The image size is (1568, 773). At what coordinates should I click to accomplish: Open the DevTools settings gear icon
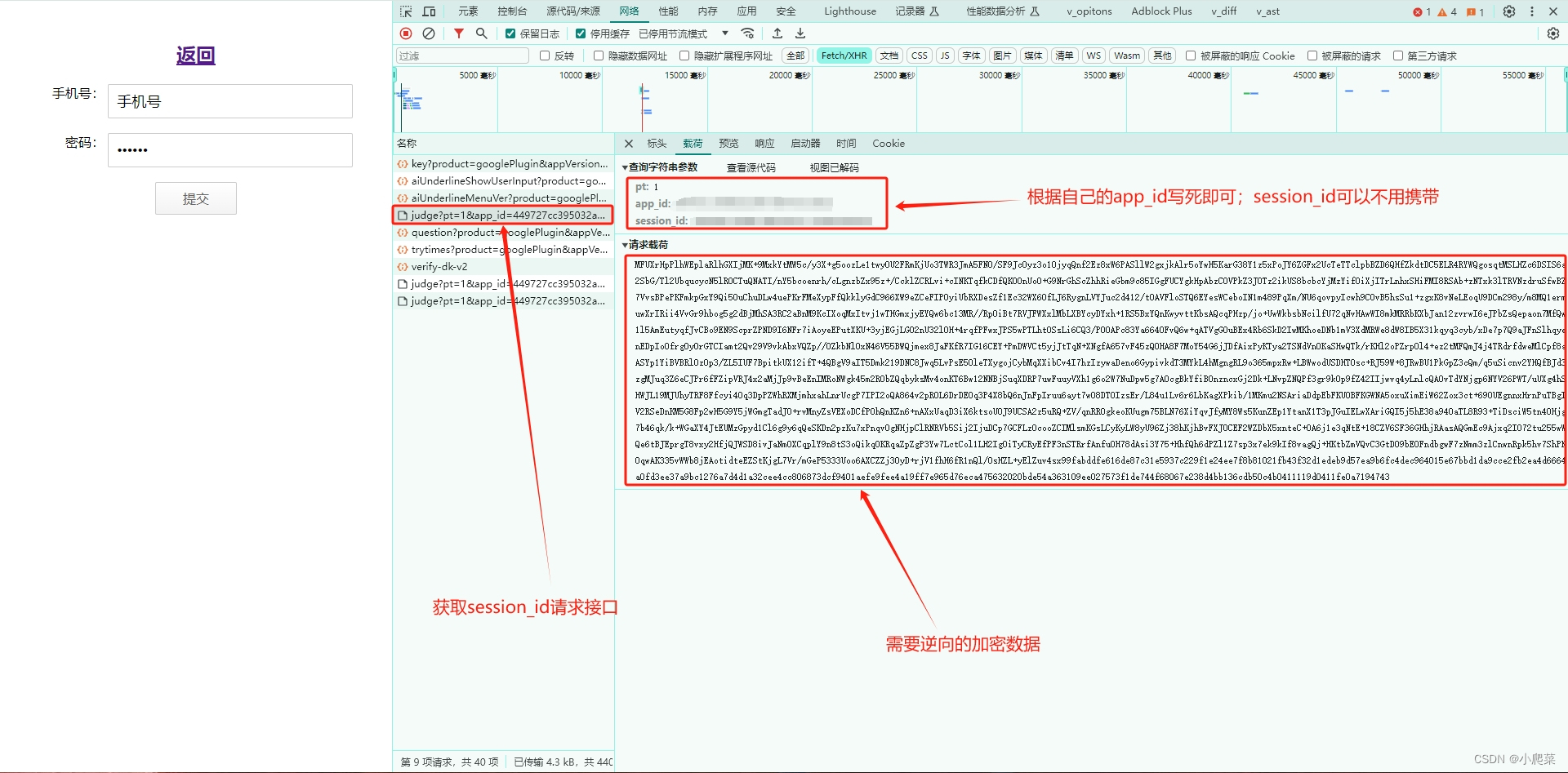click(x=1509, y=11)
